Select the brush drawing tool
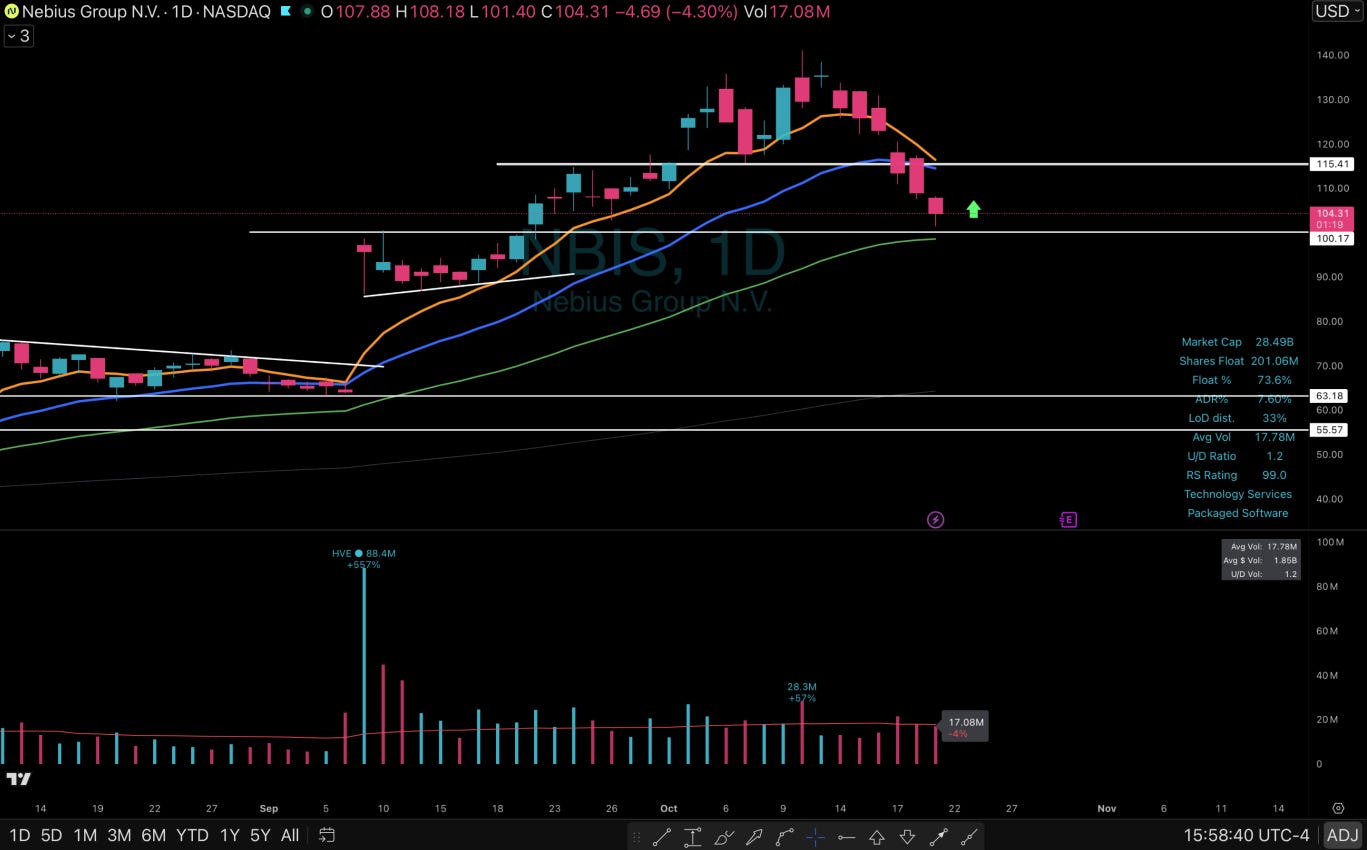 [724, 837]
